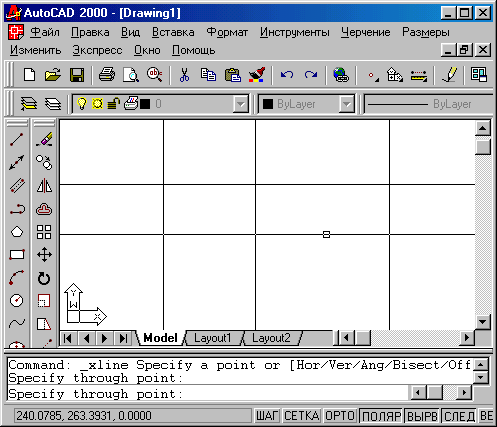Switch to the Layout1 tab
The height and width of the screenshot is (427, 497).
tap(212, 338)
